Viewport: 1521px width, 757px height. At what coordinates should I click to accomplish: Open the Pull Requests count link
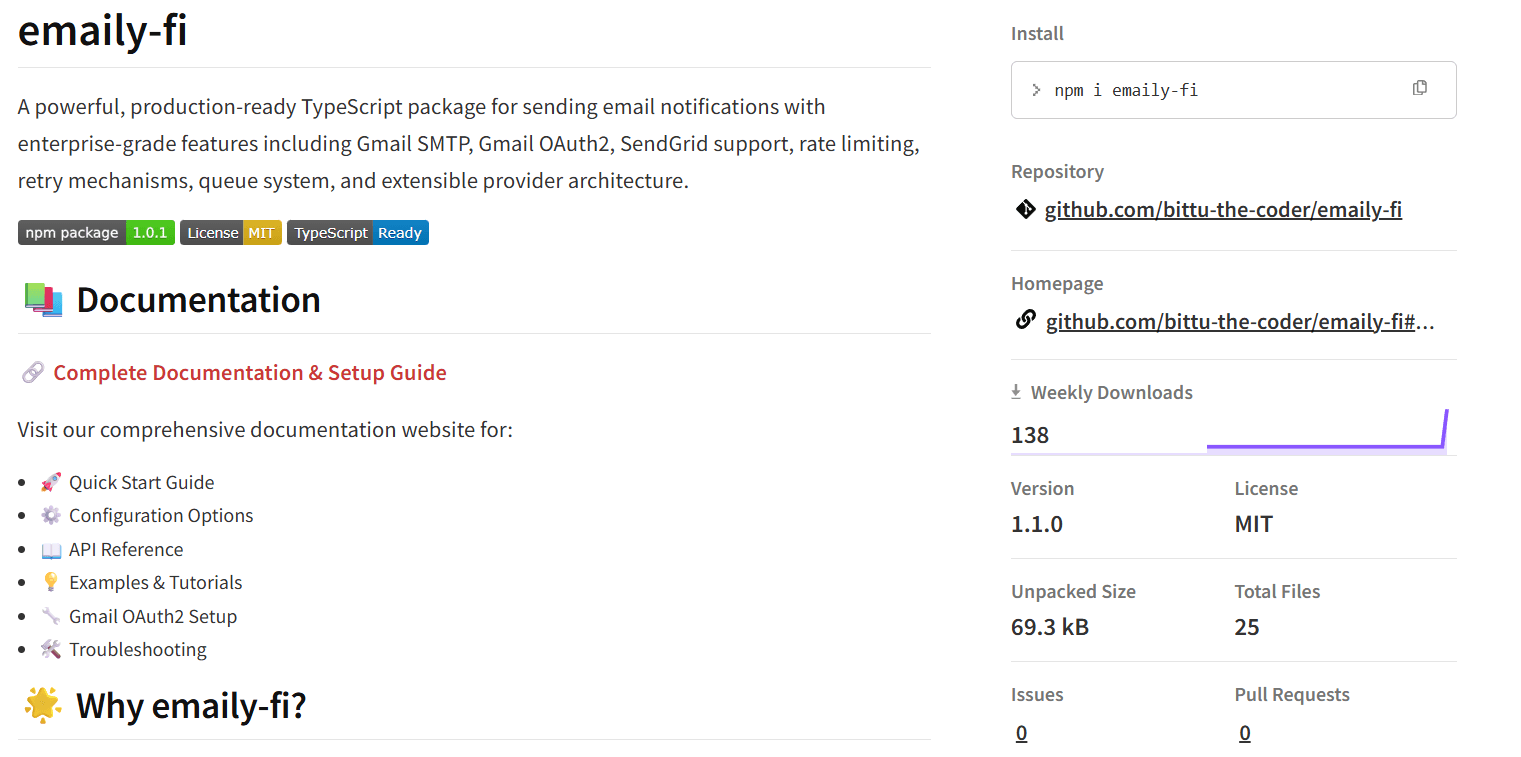tap(1244, 733)
